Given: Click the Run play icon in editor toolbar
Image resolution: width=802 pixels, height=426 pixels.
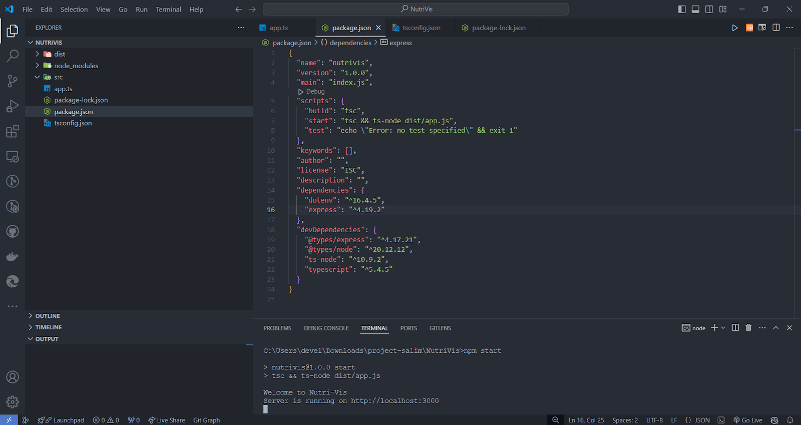Looking at the screenshot, I should [734, 28].
